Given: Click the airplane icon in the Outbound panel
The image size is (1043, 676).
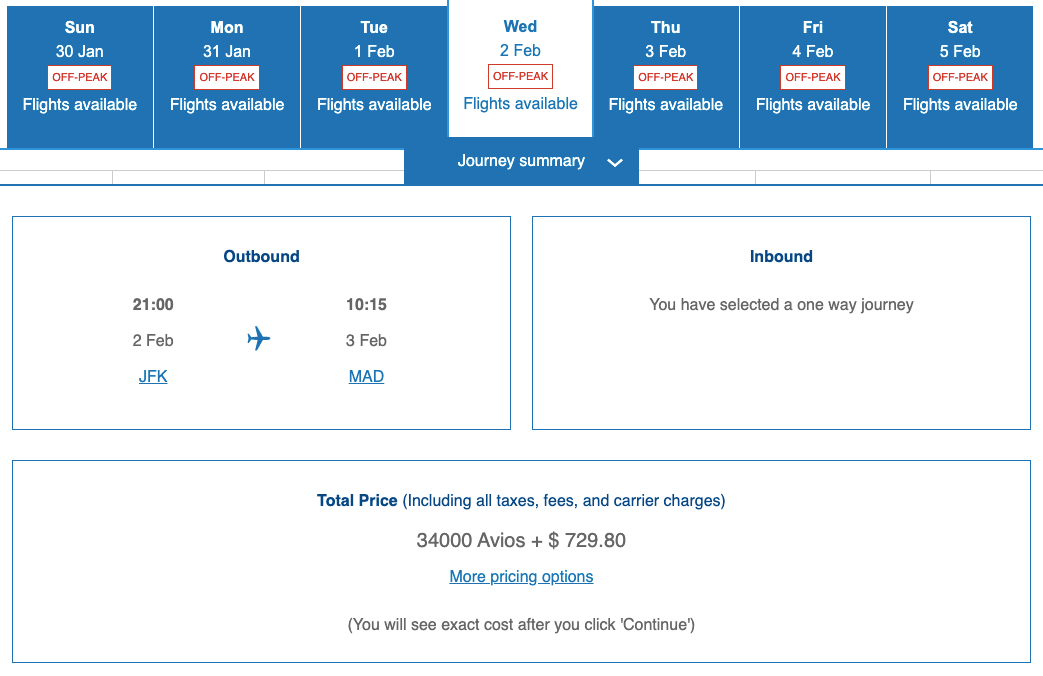Looking at the screenshot, I should coord(259,339).
